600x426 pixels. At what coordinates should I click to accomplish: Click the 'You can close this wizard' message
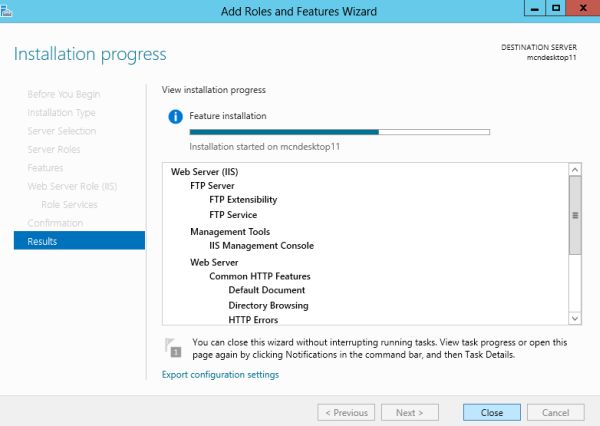tap(380, 348)
